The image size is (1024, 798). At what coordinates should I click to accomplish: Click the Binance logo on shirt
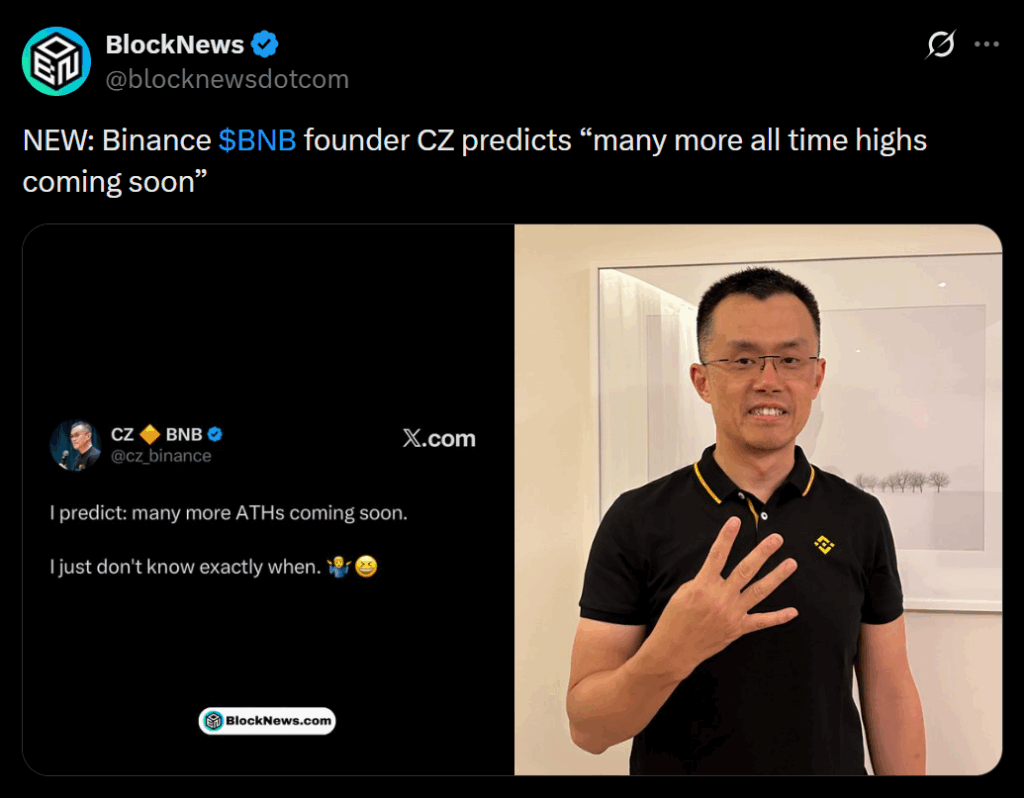824,544
